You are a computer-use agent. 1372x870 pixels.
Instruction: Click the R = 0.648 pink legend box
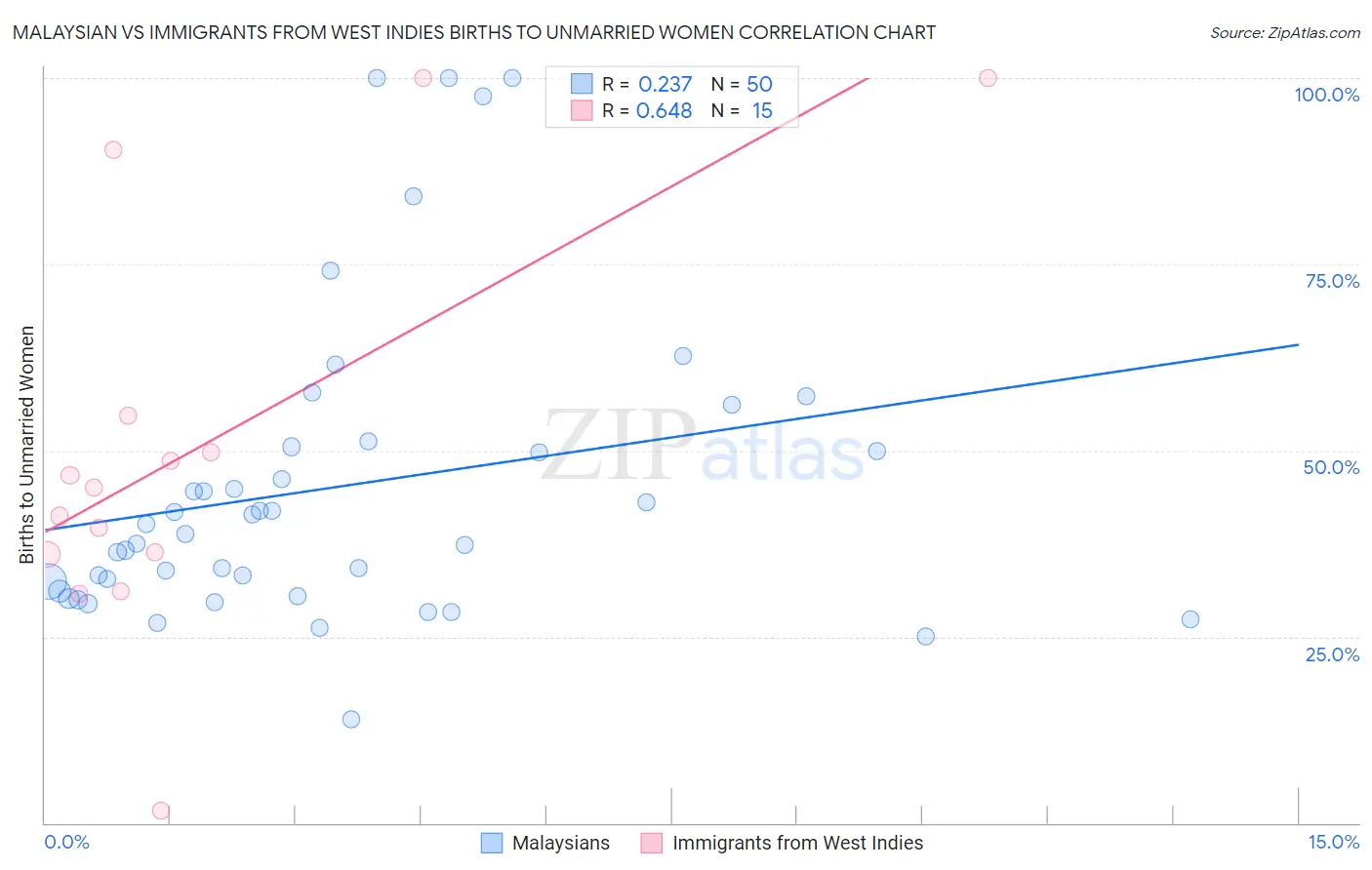coord(582,110)
